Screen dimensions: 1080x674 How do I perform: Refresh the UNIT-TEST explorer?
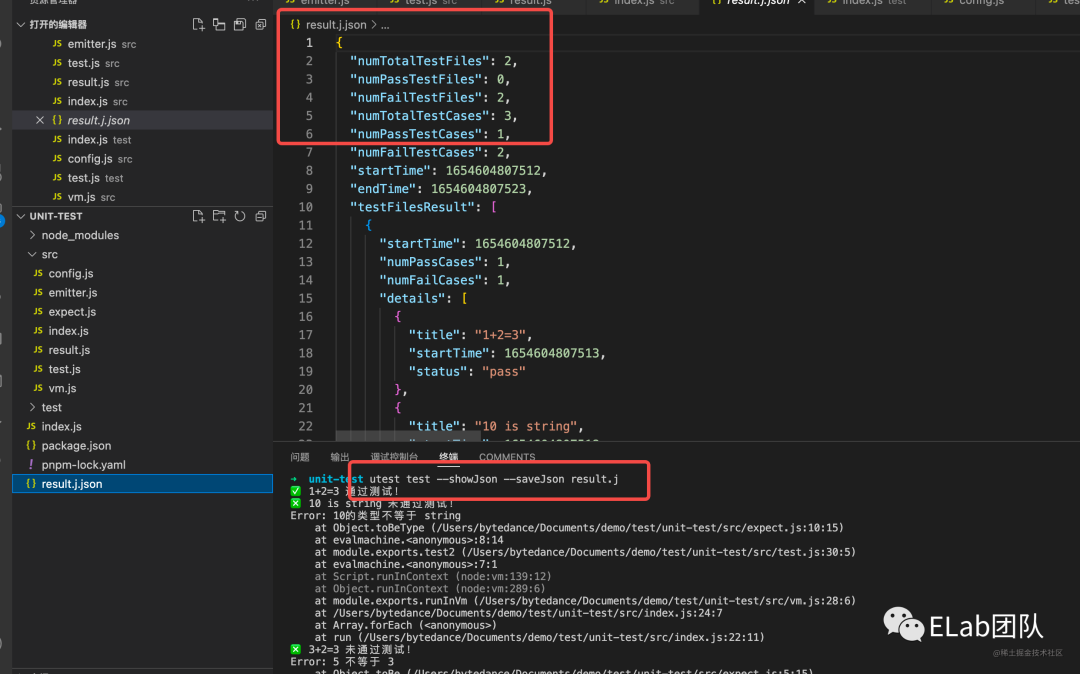240,216
